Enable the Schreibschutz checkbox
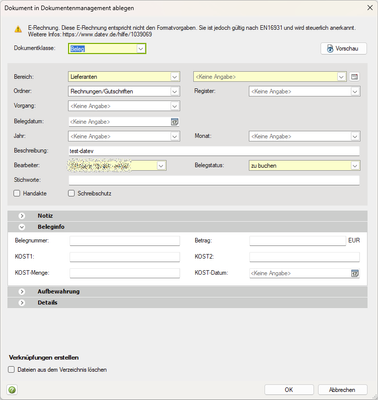This screenshot has width=378, height=400. [x=71, y=193]
